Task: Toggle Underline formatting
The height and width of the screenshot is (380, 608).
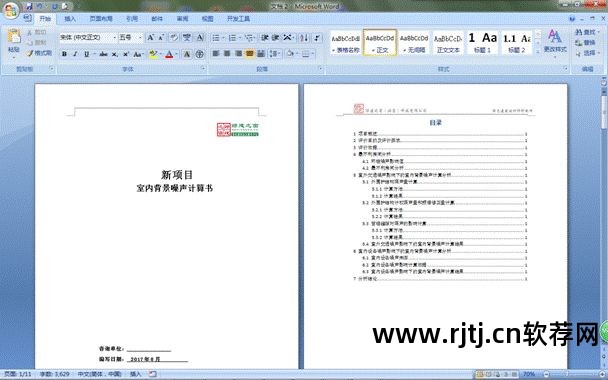Action: click(x=86, y=54)
